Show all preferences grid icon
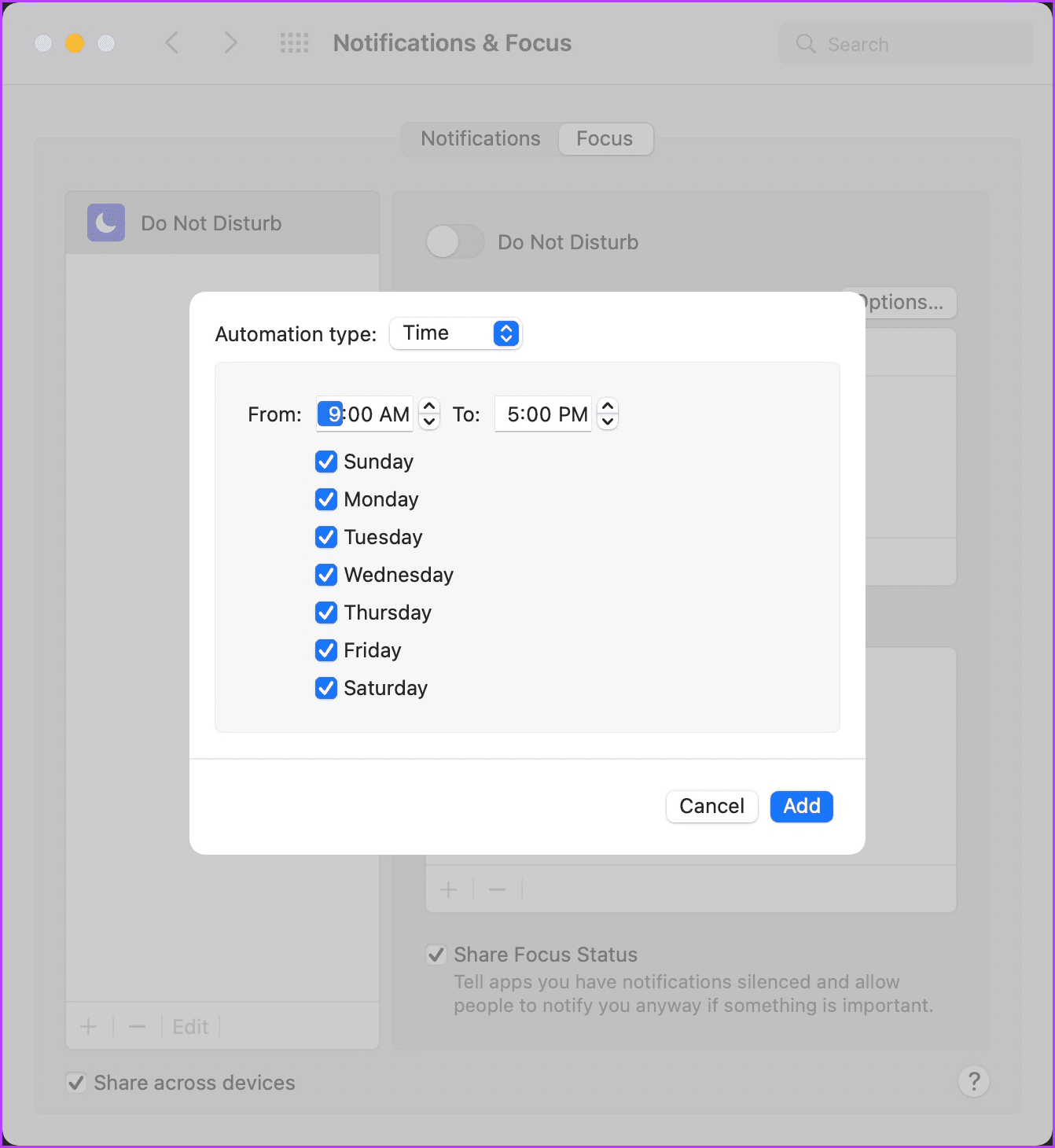 pyautogui.click(x=294, y=42)
